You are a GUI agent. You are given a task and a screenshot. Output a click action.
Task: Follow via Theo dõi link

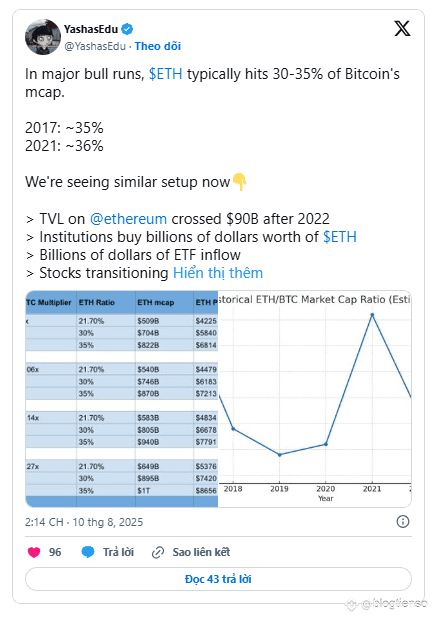158,46
